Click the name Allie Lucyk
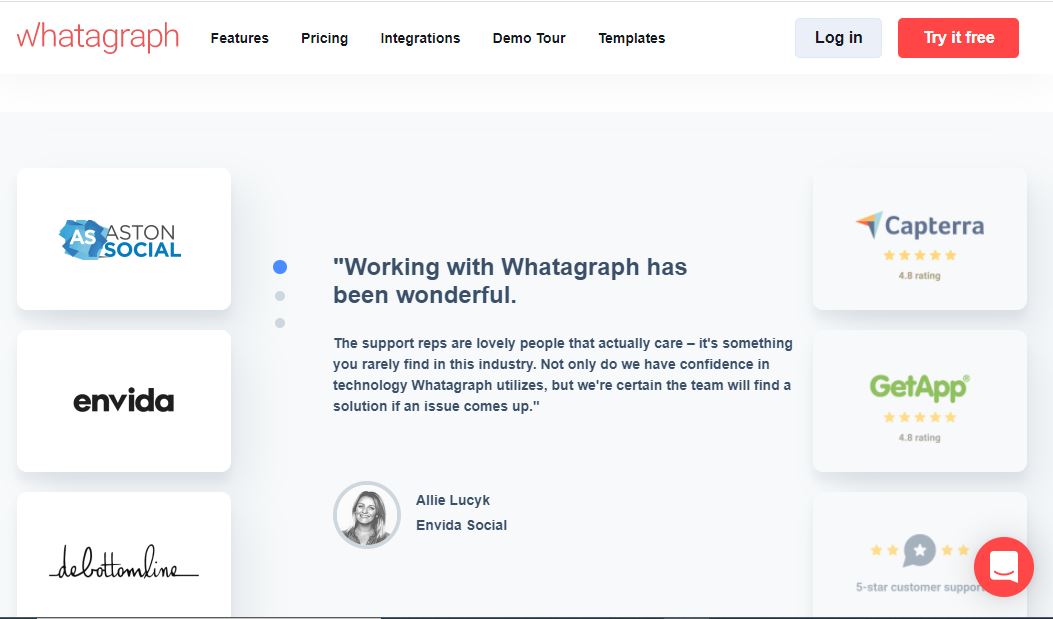Screen dimensions: 1053x619 point(453,500)
